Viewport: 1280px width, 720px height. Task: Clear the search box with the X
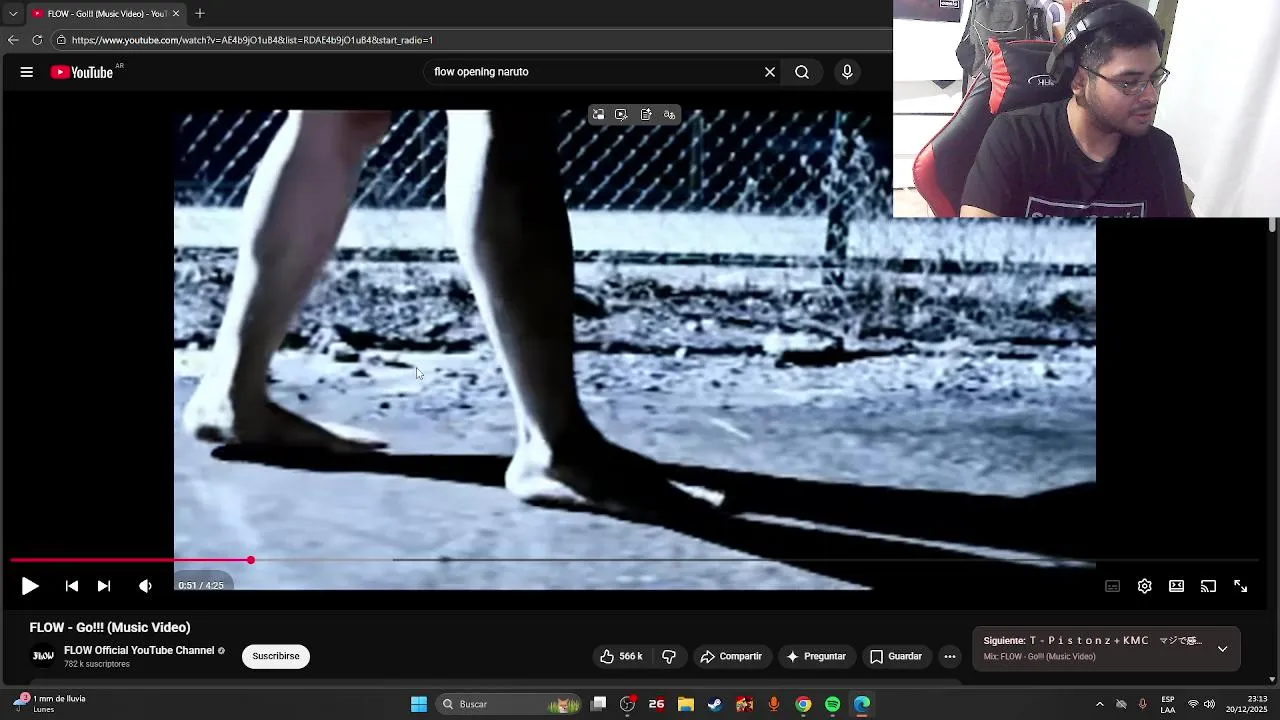click(x=770, y=72)
